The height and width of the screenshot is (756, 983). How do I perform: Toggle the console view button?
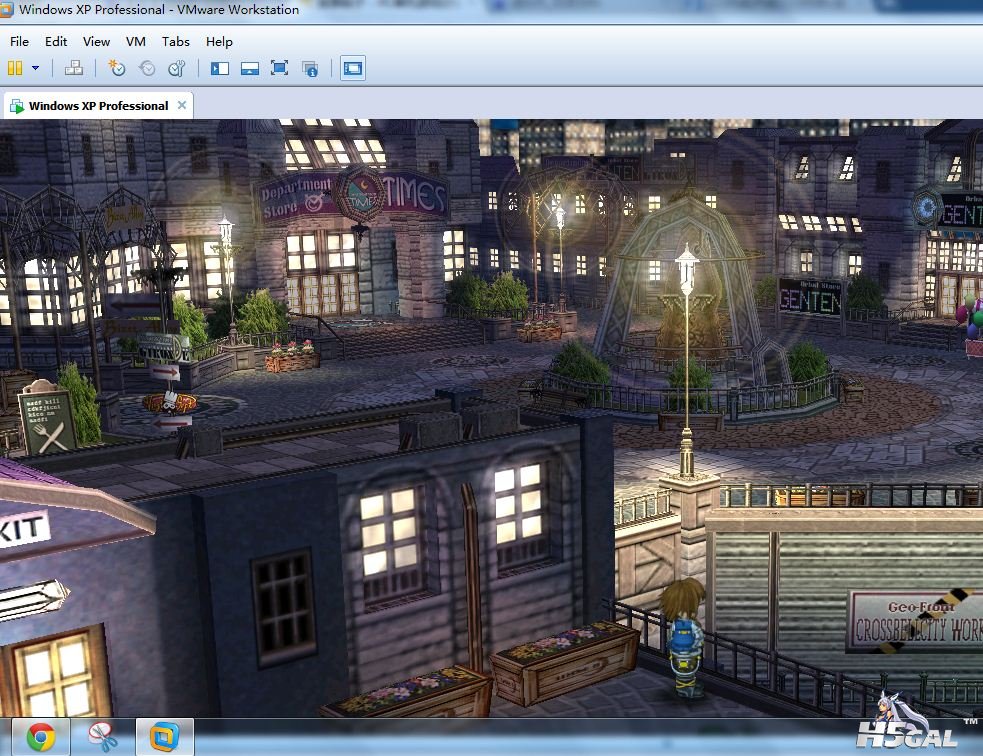[x=353, y=68]
